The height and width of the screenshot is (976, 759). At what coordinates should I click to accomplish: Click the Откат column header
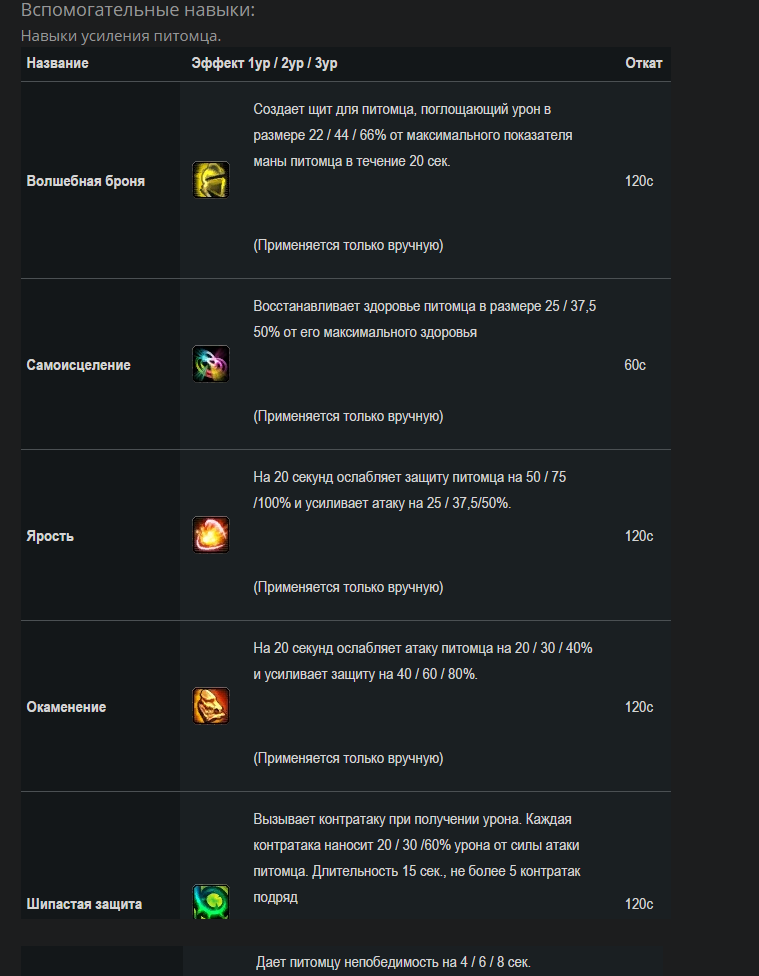click(644, 63)
